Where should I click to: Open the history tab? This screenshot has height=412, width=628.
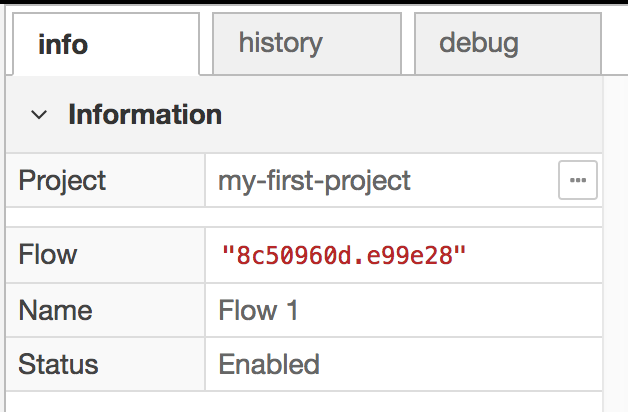280,43
